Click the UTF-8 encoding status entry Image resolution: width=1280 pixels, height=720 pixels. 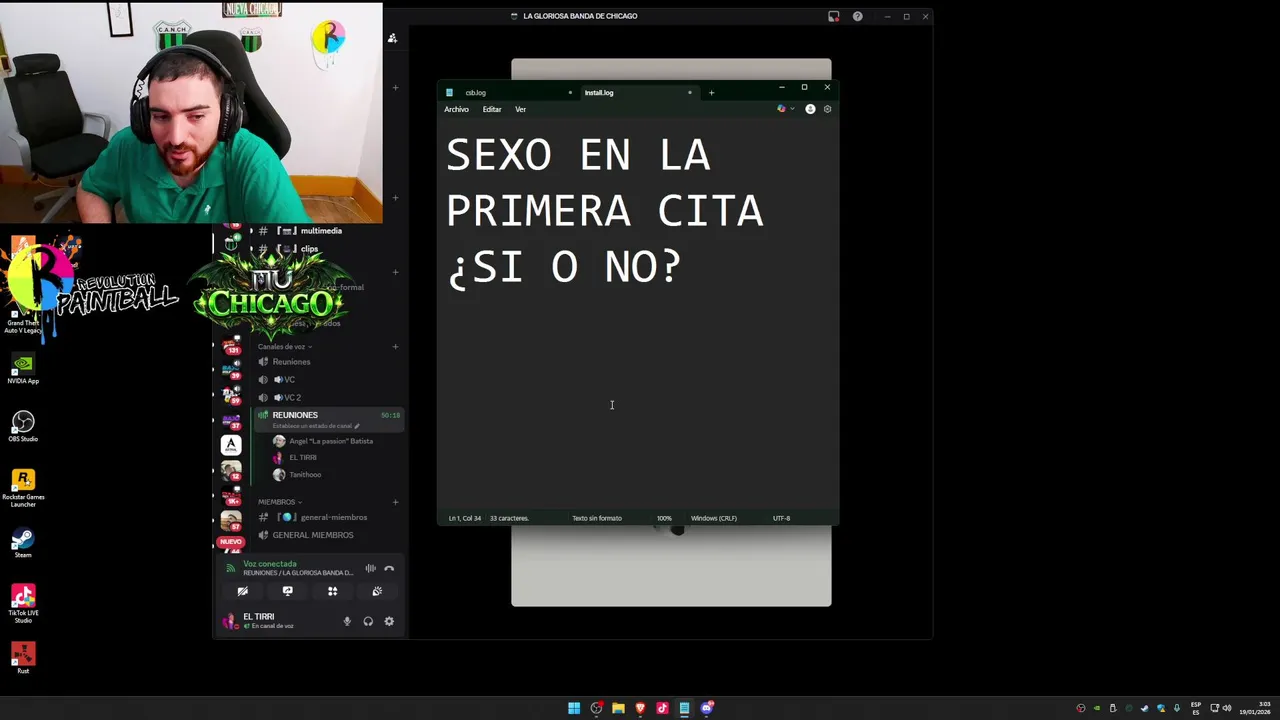[x=781, y=518]
